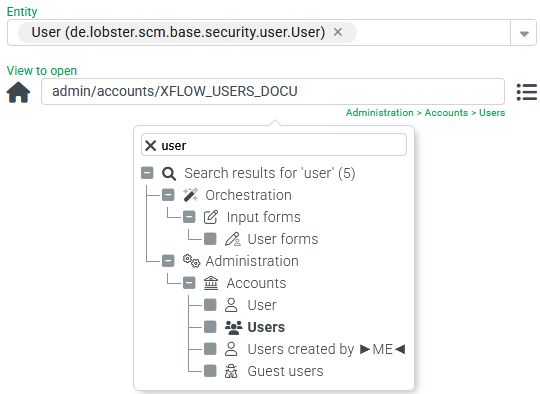Tick the checkbox next to Guest users
The height and width of the screenshot is (394, 540).
(x=210, y=371)
